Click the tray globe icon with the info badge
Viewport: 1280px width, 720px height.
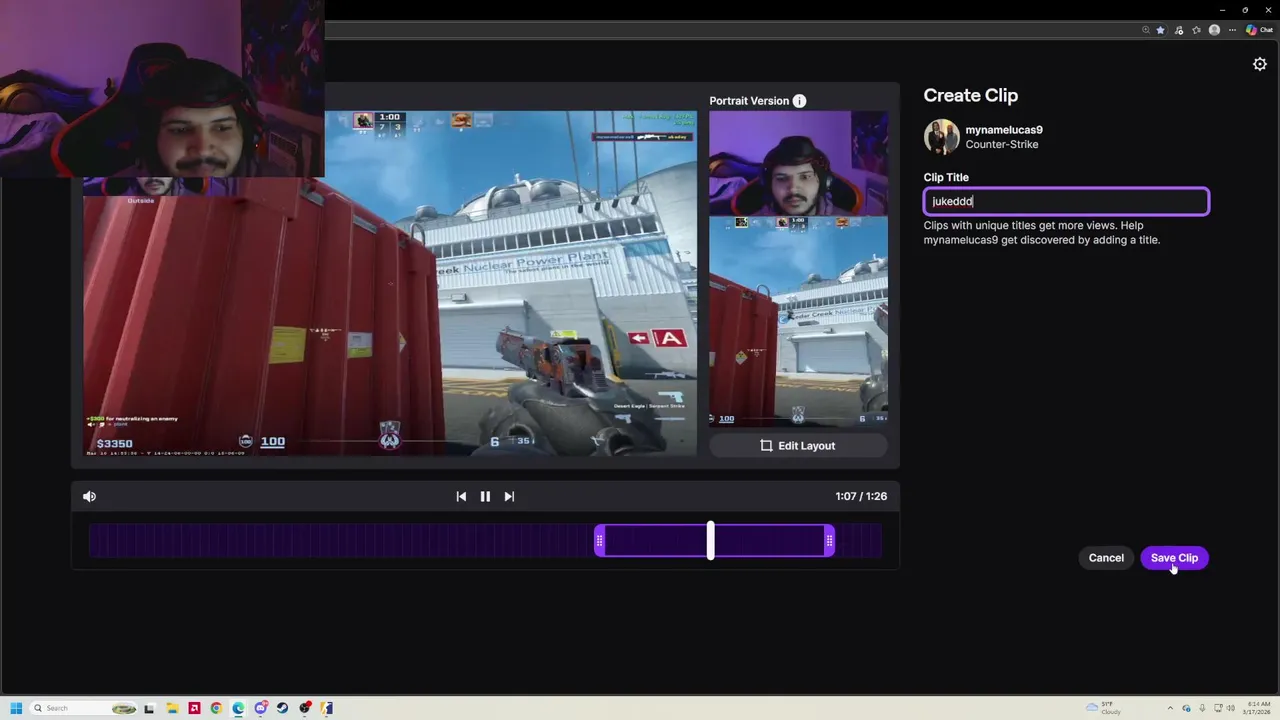pos(1186,708)
